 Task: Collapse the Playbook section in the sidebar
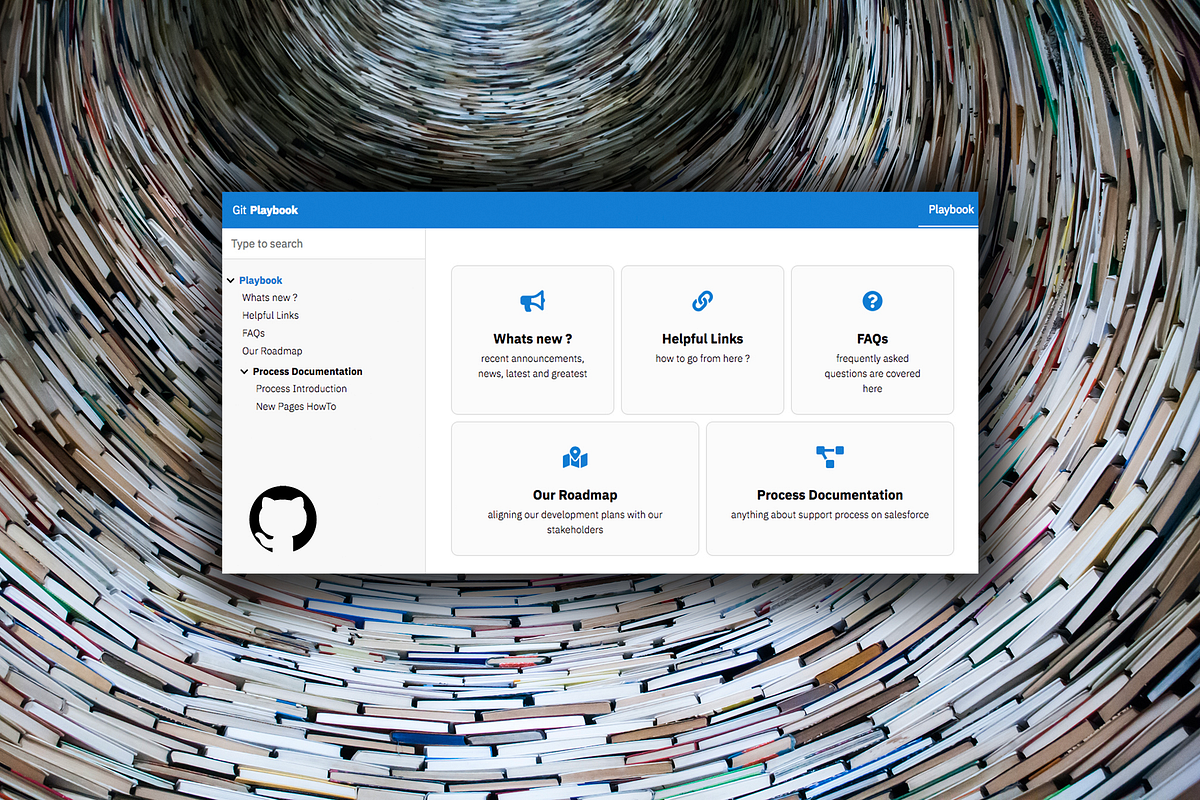click(x=232, y=280)
